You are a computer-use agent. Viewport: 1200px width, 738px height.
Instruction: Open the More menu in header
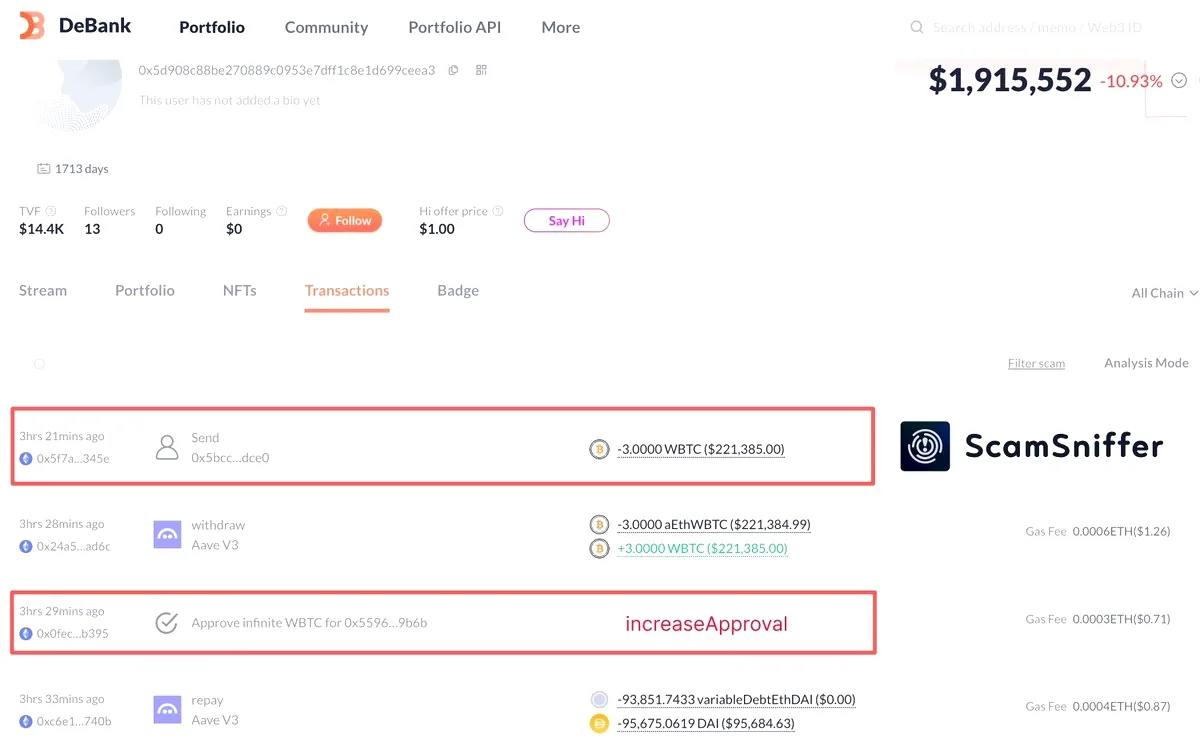(561, 27)
